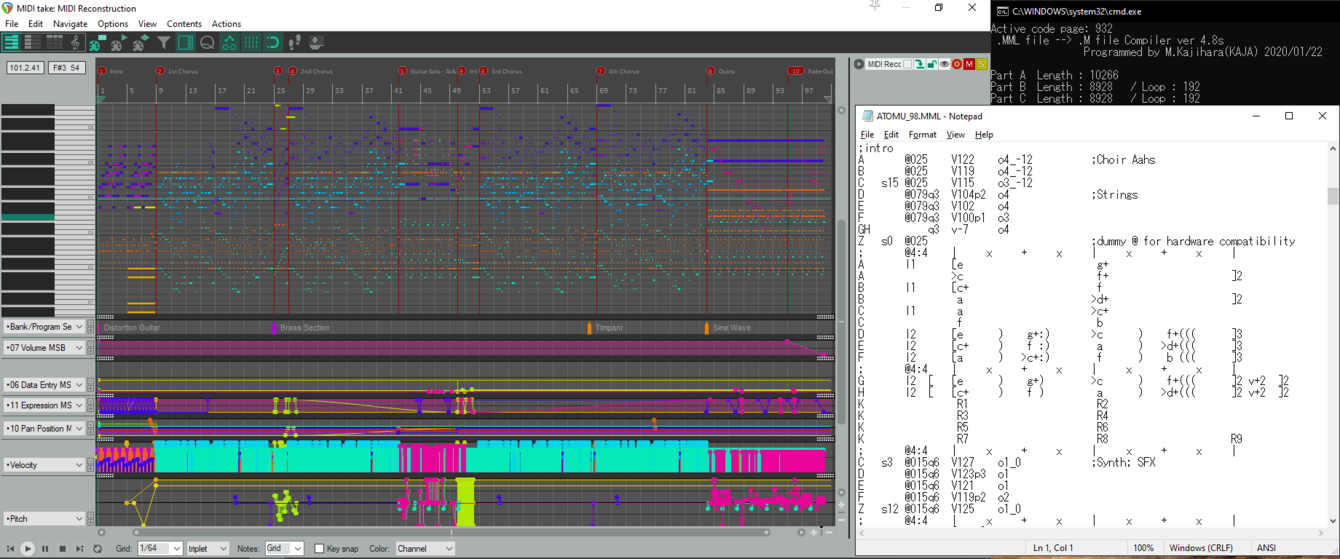Image resolution: width=1340 pixels, height=559 pixels.
Task: Click the lock icon in MIDI track list
Action: coord(931,64)
